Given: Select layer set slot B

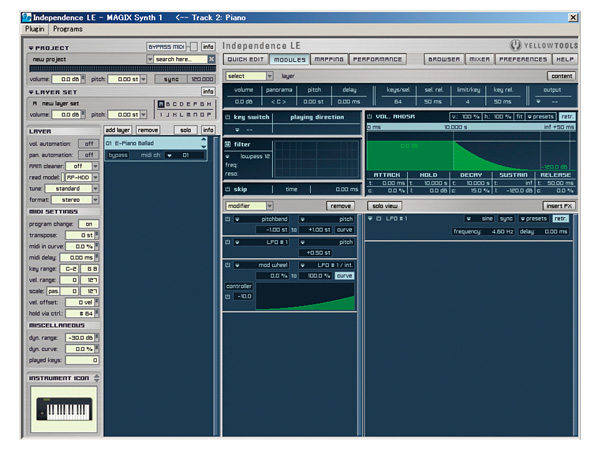Looking at the screenshot, I should (x=168, y=104).
